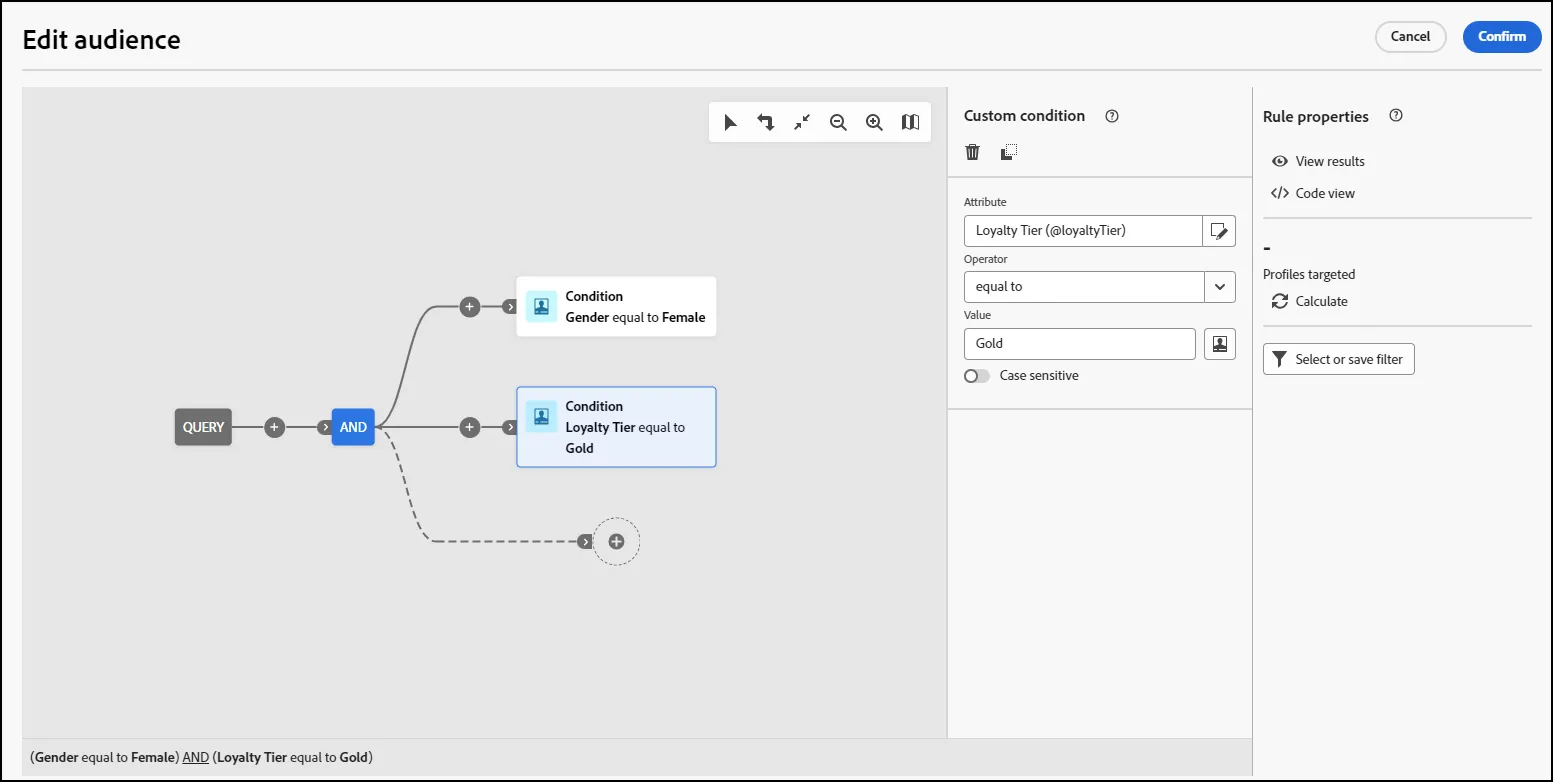Click the equal to operator field
The height and width of the screenshot is (782, 1553).
click(1084, 287)
